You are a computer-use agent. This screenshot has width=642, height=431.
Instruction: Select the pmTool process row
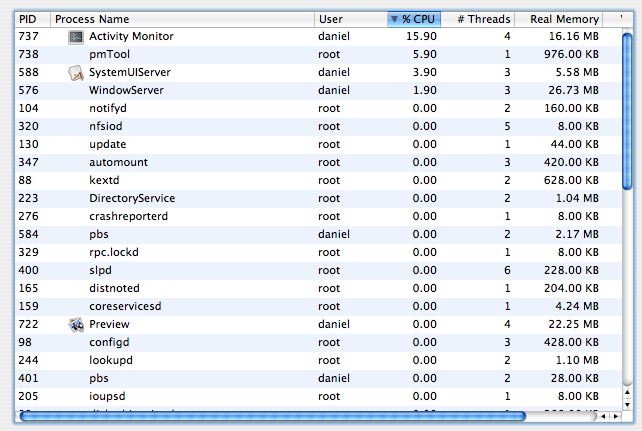point(318,54)
